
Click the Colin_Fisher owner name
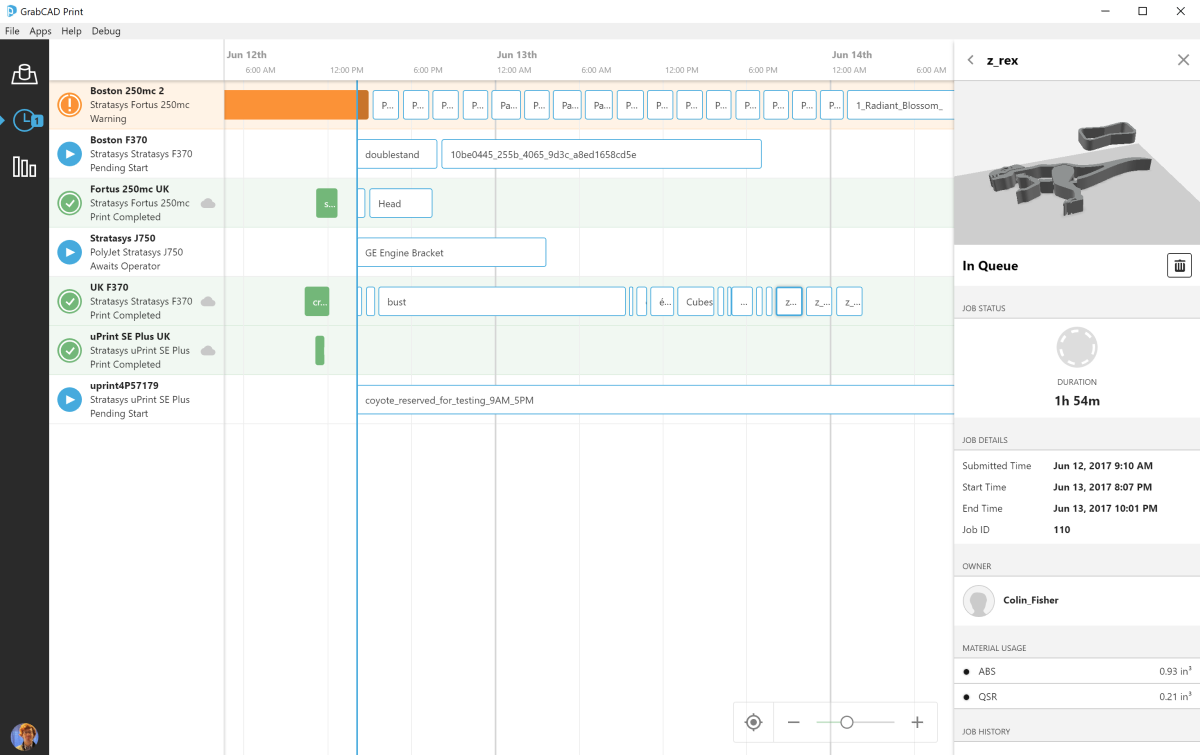coord(1031,600)
